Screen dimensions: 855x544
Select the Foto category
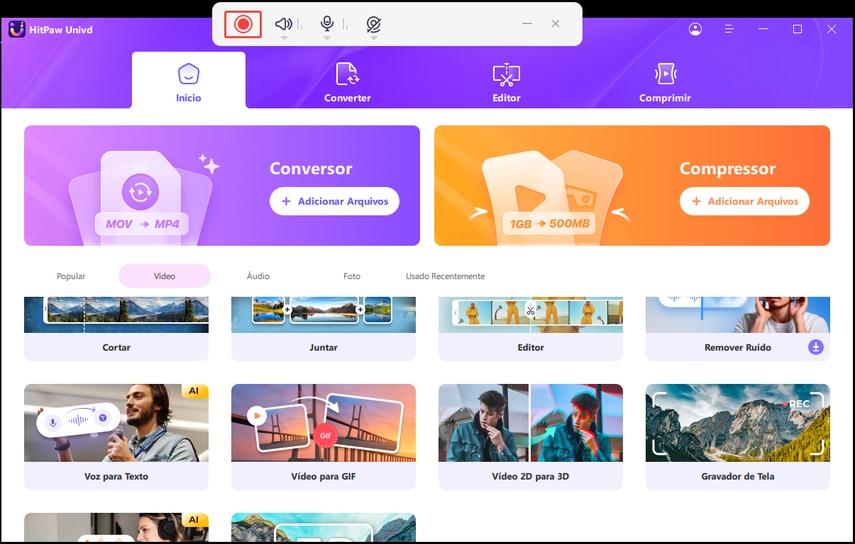coord(352,276)
